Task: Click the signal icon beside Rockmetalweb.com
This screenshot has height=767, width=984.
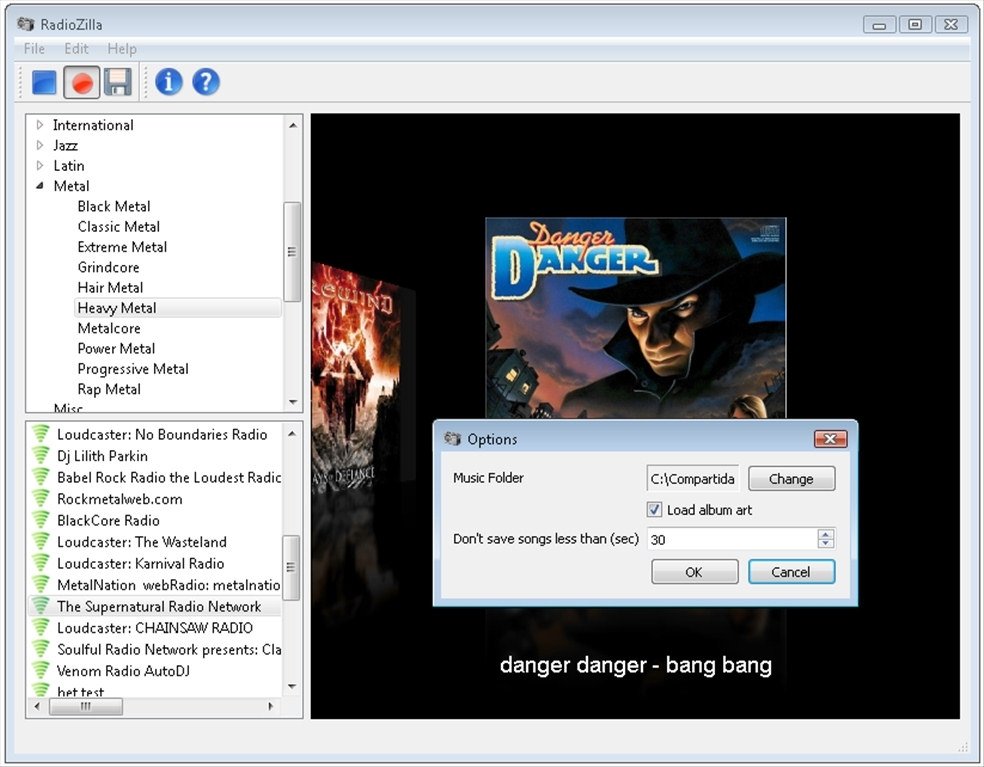Action: coord(41,498)
